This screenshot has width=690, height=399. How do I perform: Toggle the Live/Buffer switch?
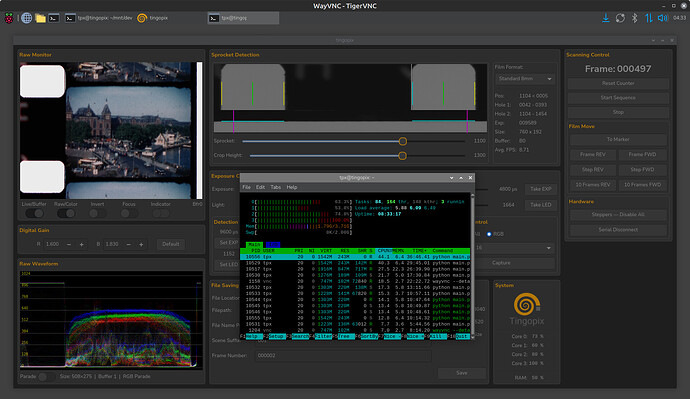click(x=34, y=213)
